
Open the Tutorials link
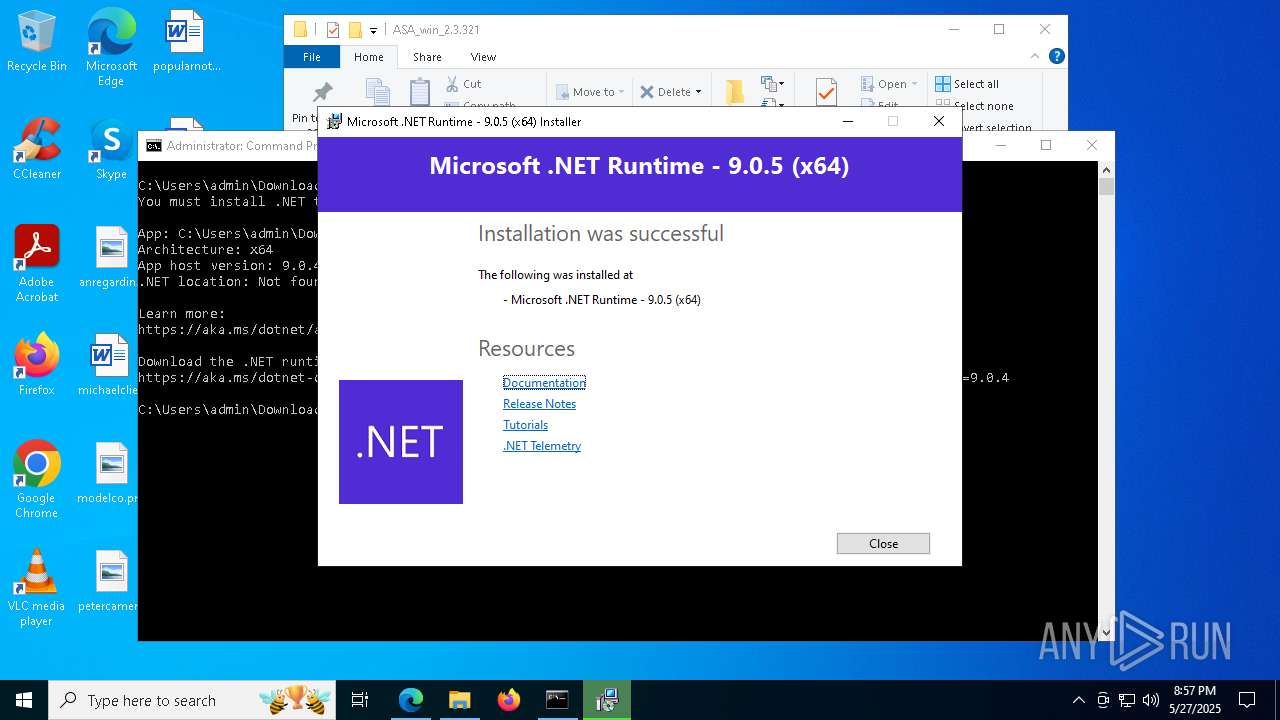pyautogui.click(x=525, y=425)
